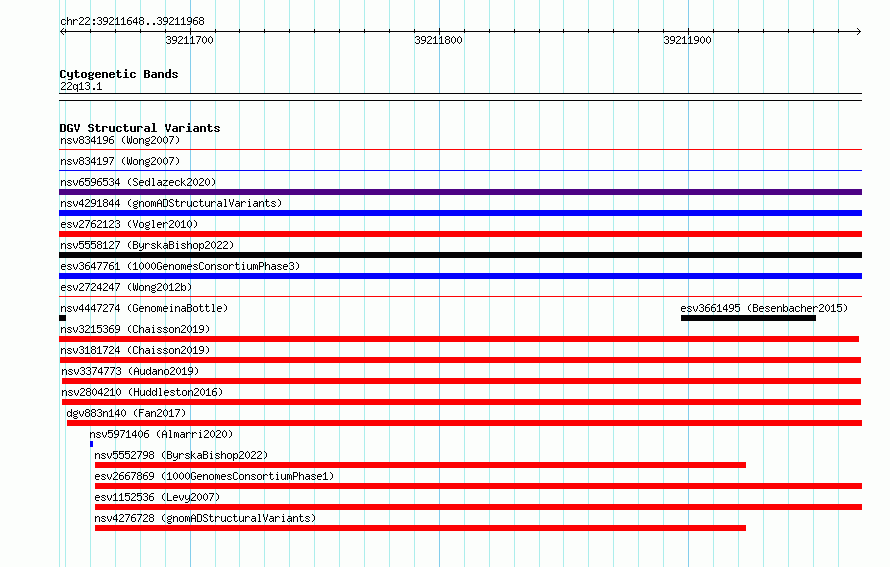Open dgv883n140 (Fan2017) label
The width and height of the screenshot is (890, 567).
click(126, 413)
